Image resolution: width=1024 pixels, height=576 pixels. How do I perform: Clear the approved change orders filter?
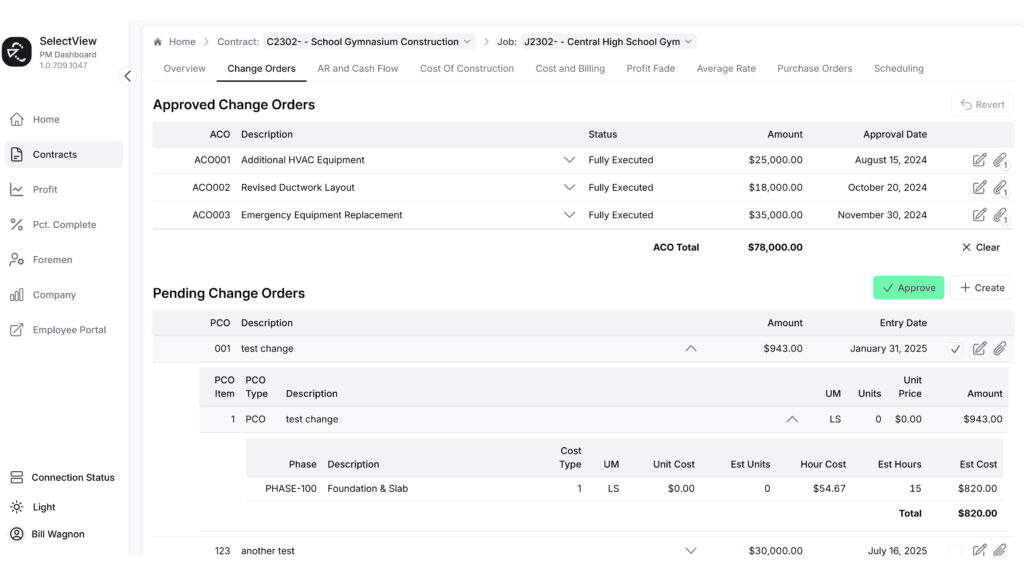[980, 247]
